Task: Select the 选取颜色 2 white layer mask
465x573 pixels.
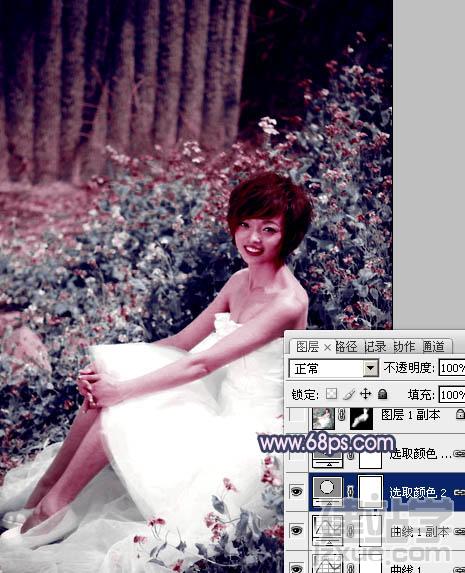Action: point(371,492)
